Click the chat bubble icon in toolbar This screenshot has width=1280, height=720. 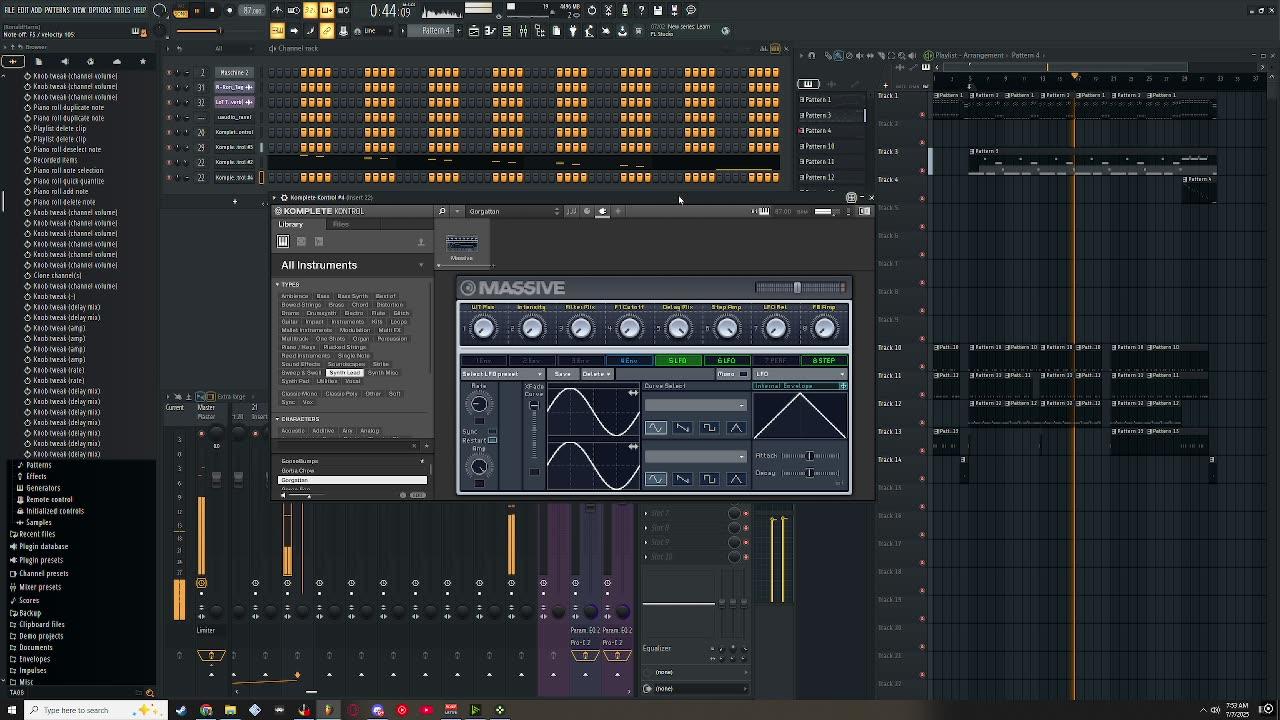tap(691, 10)
